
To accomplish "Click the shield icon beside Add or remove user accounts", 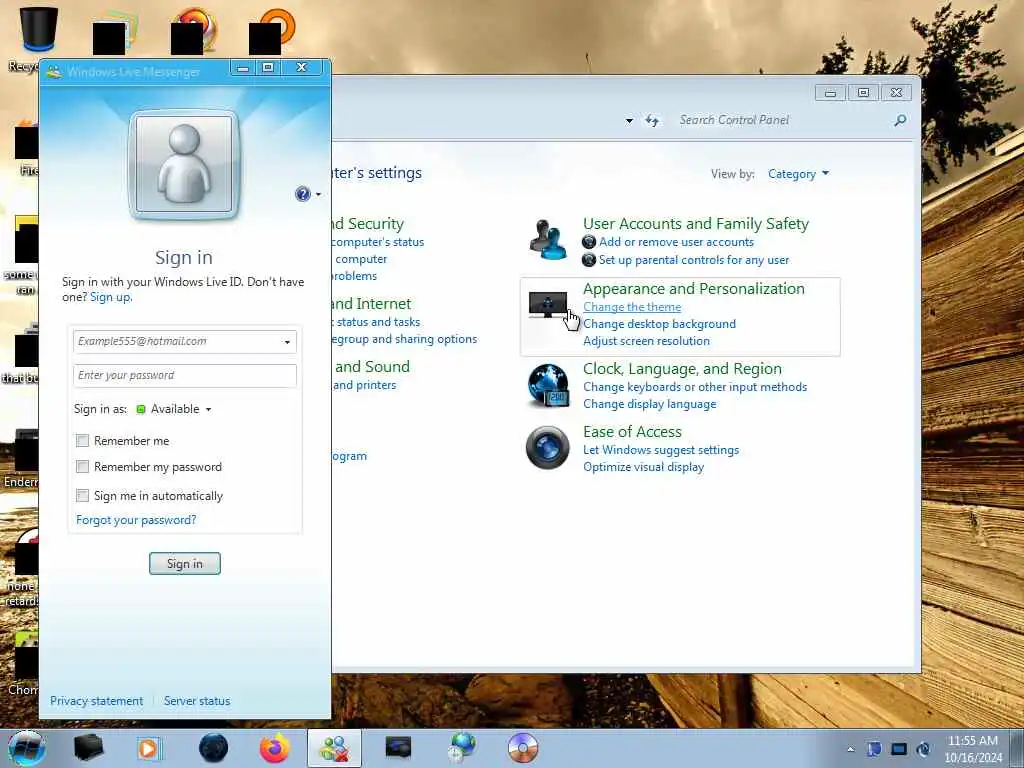I will click(588, 242).
